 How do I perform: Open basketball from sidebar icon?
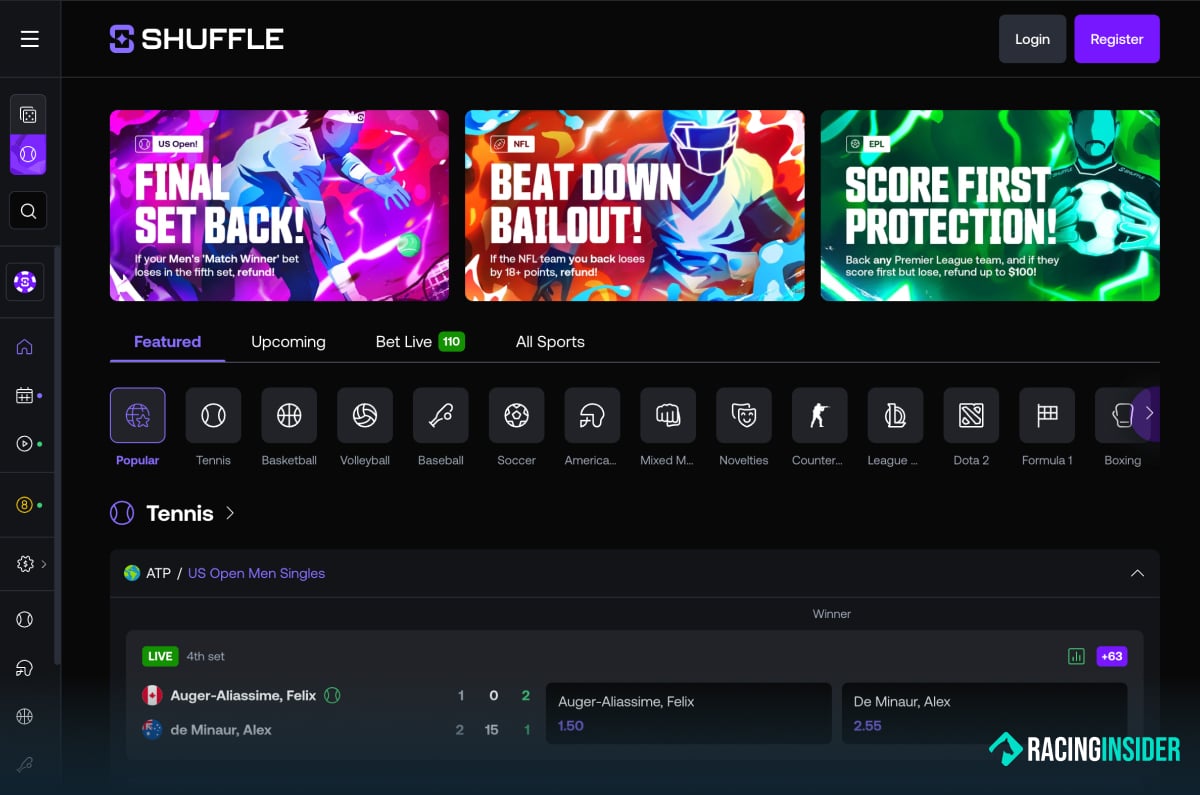pos(25,716)
